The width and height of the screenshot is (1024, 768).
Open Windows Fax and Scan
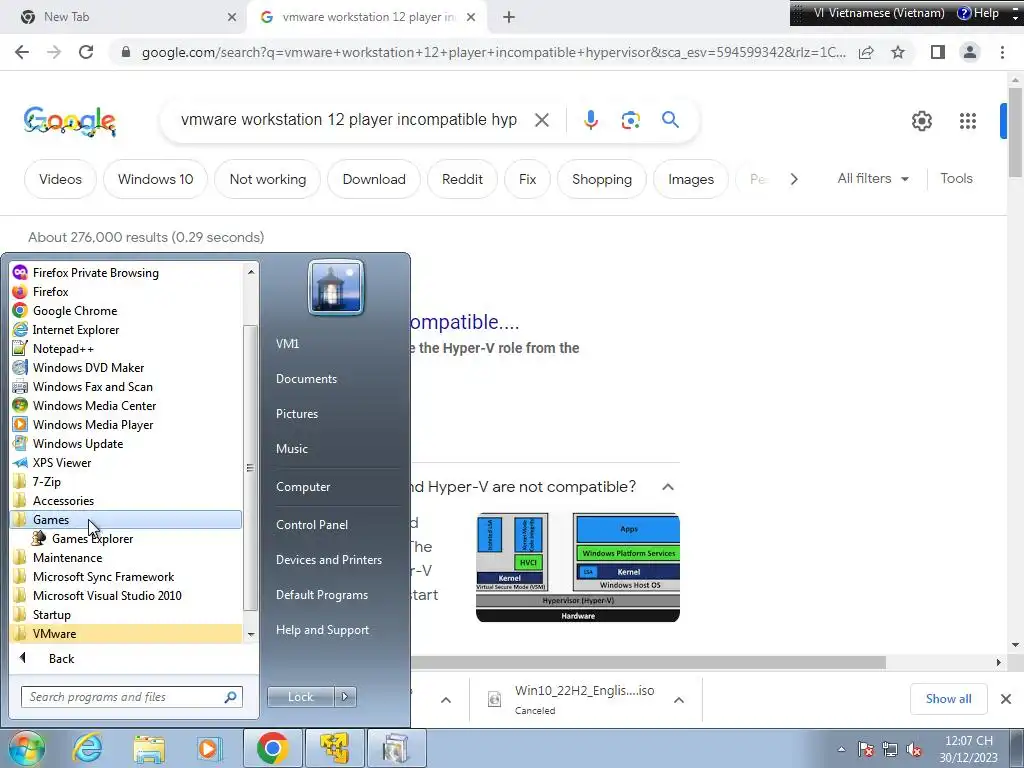[x=92, y=387]
